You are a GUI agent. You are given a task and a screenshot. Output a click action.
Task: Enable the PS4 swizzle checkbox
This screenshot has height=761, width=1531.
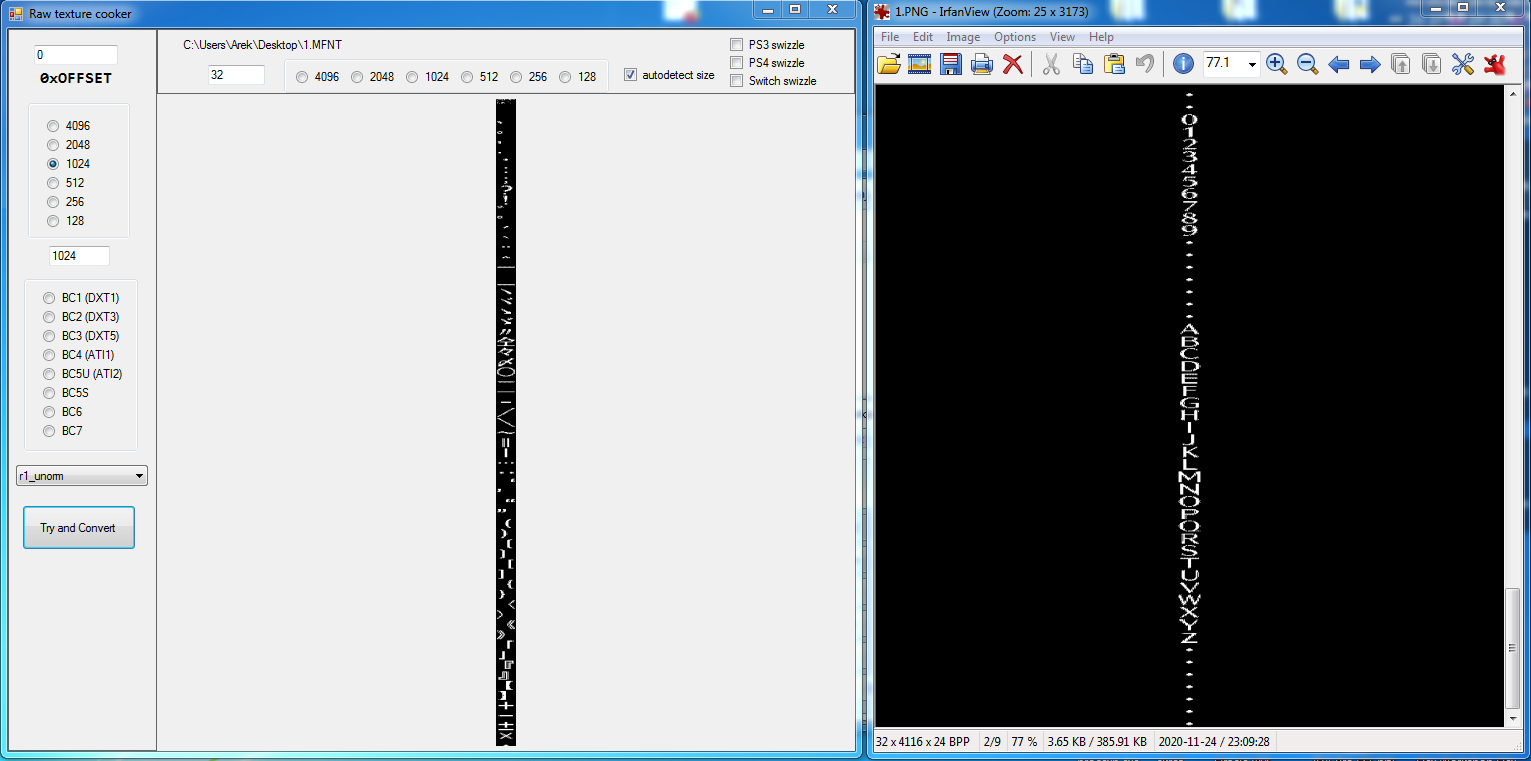click(737, 63)
